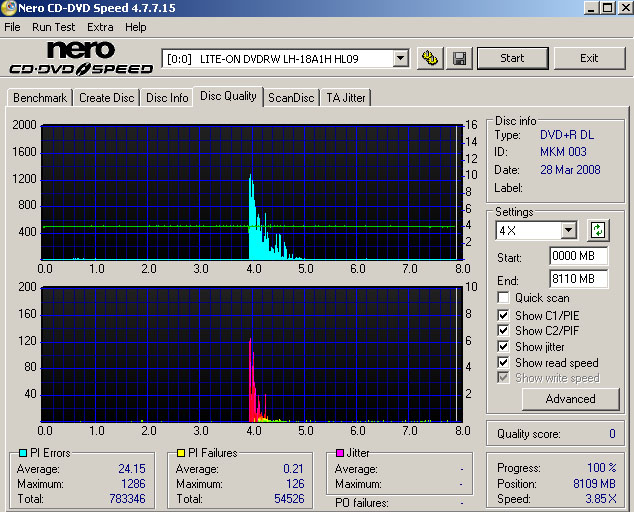Click the cyan PI Errors legend swatch
Image resolution: width=634 pixels, height=512 pixels.
coord(23,453)
